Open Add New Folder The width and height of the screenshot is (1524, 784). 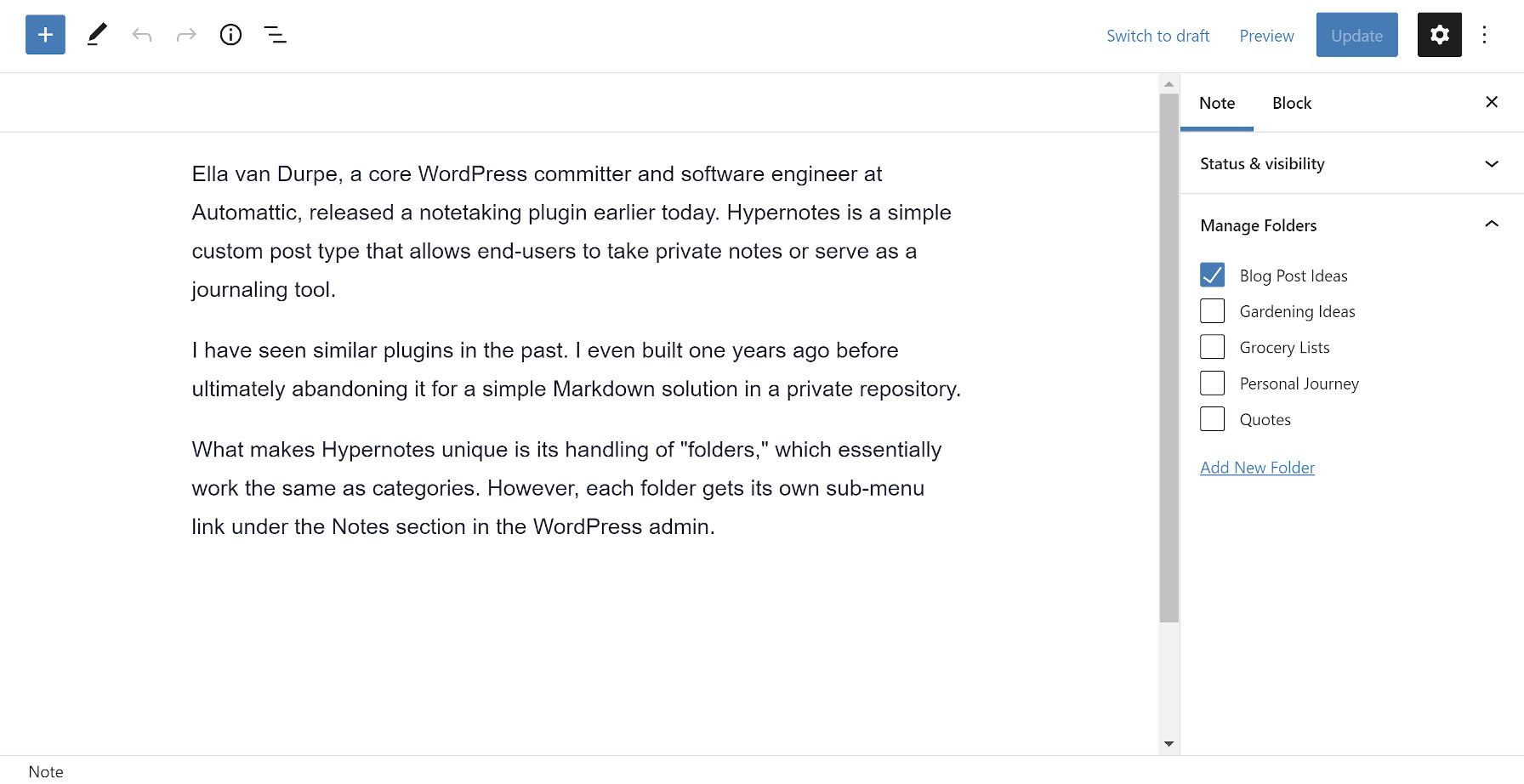(1257, 467)
